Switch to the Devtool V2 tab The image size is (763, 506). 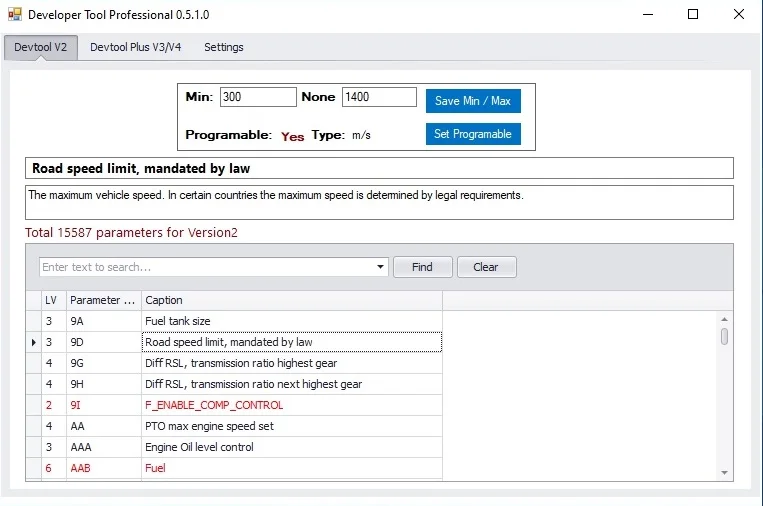41,47
